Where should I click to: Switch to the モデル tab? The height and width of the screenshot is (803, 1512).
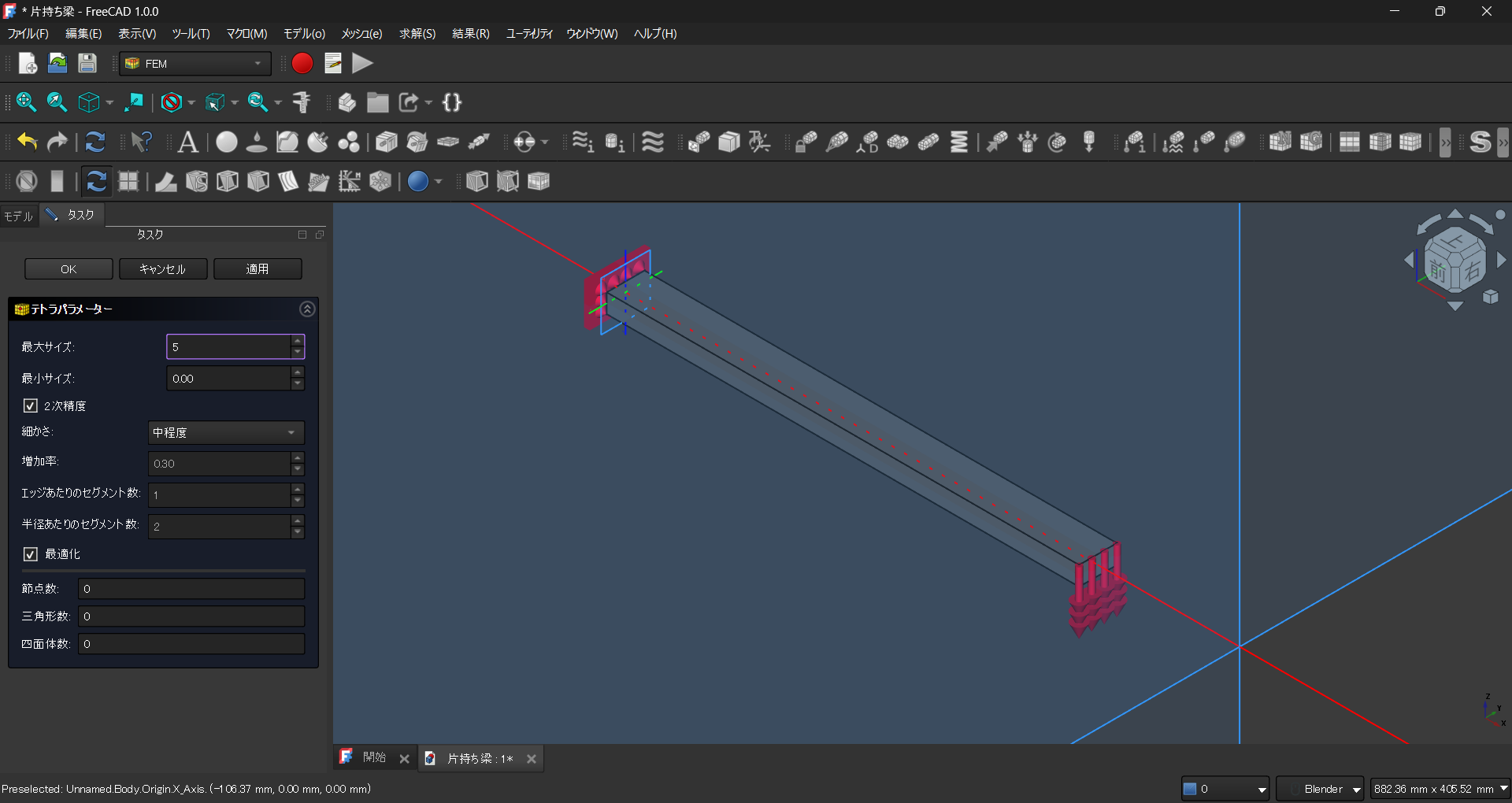[19, 216]
